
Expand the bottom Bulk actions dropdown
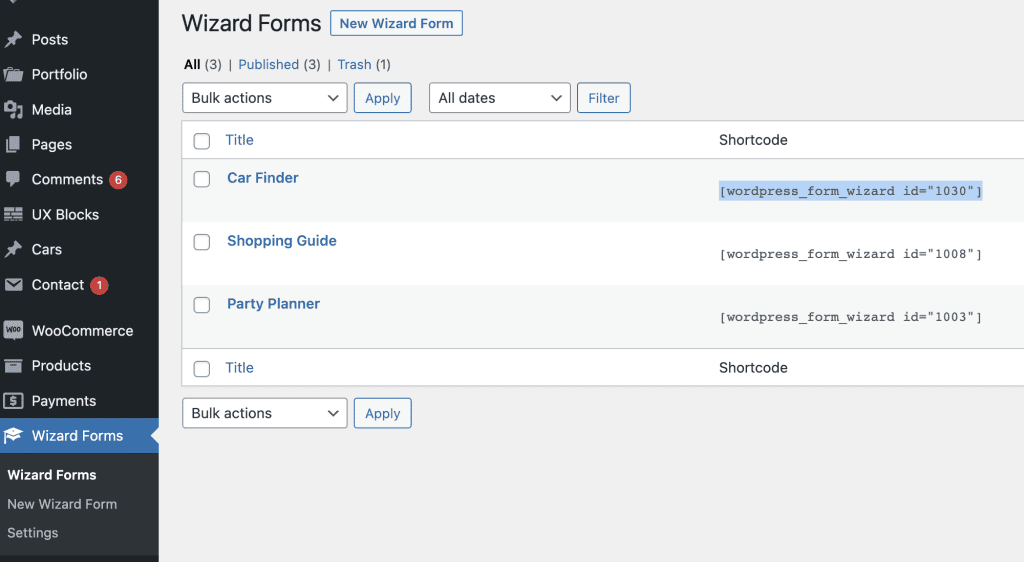click(264, 413)
